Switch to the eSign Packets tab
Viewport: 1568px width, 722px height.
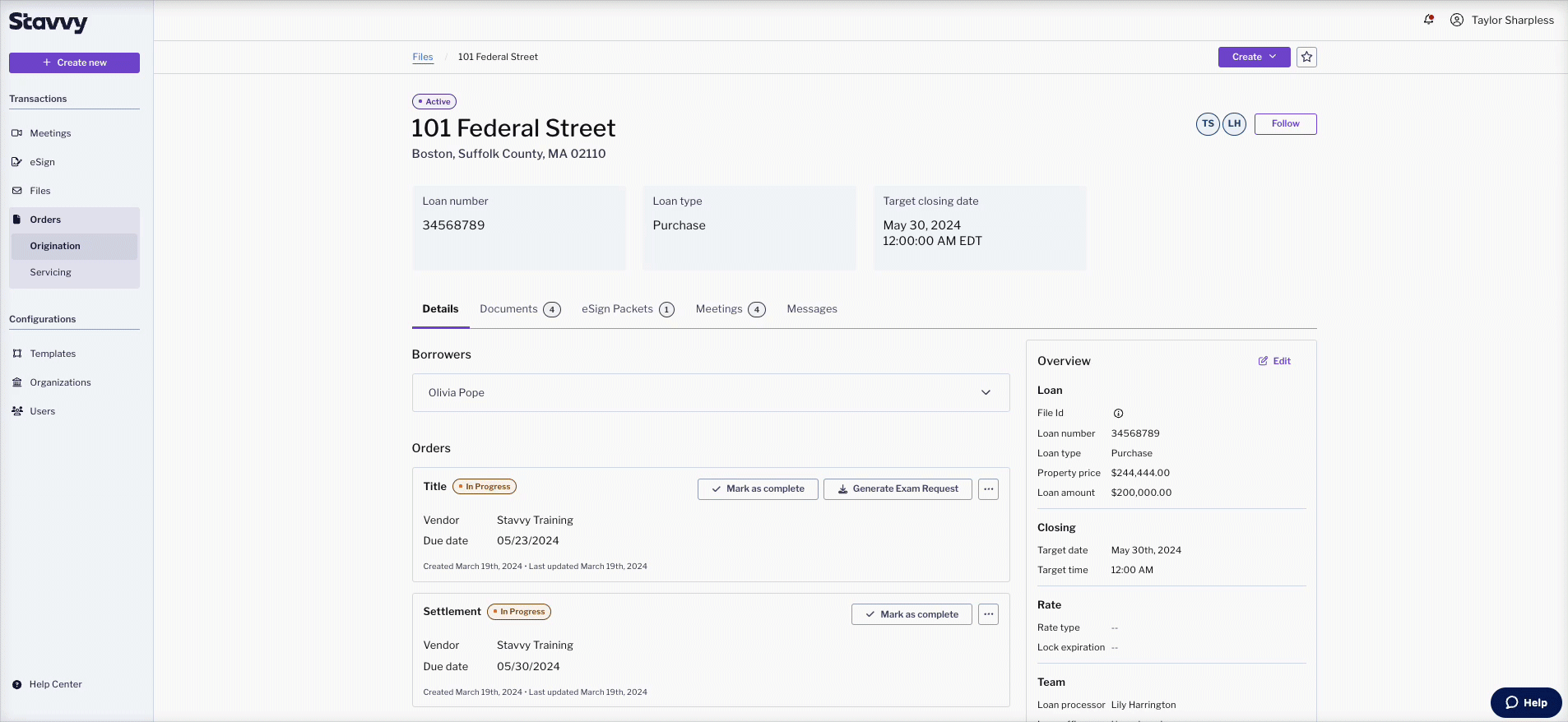(628, 309)
